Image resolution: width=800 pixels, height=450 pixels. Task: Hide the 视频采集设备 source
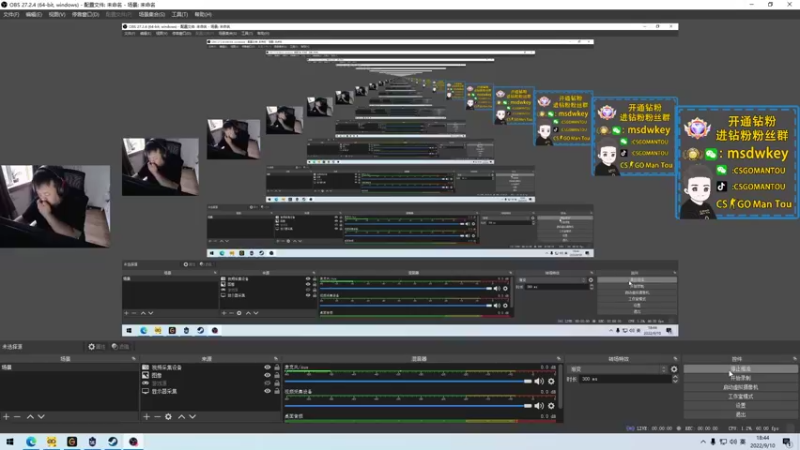pyautogui.click(x=267, y=367)
